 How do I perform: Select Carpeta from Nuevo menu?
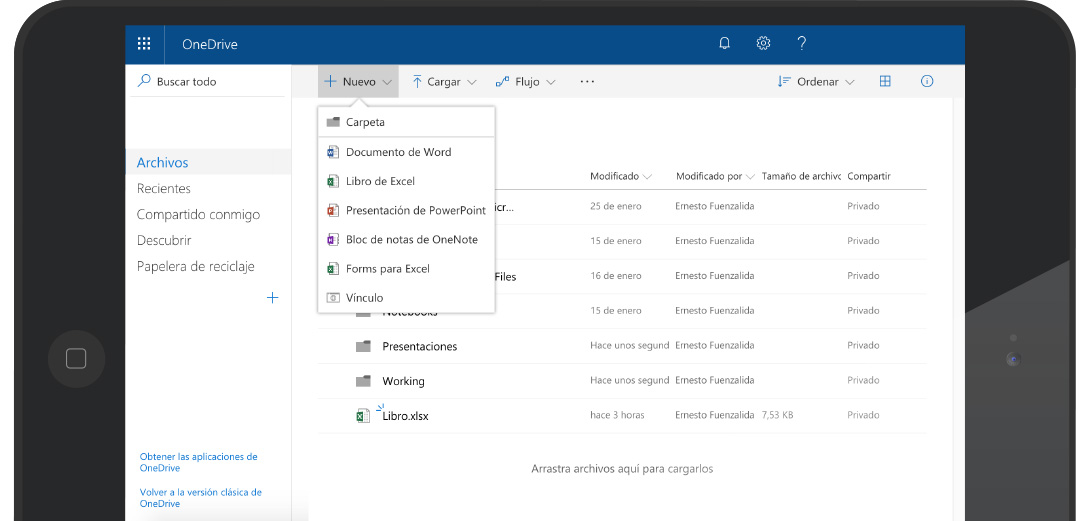(x=406, y=122)
